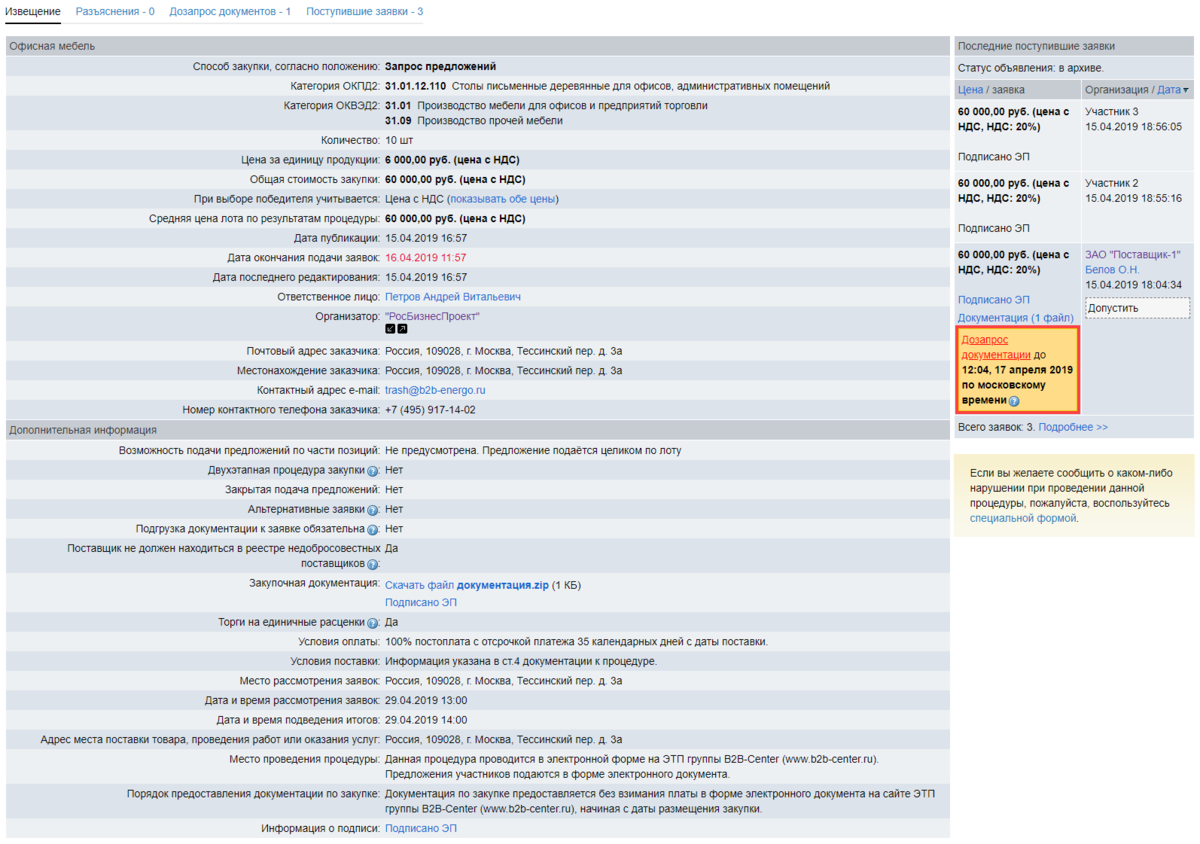The width and height of the screenshot is (1200, 844).
Task: Open the Поступившие заявки - 3 tab
Action: click(364, 12)
